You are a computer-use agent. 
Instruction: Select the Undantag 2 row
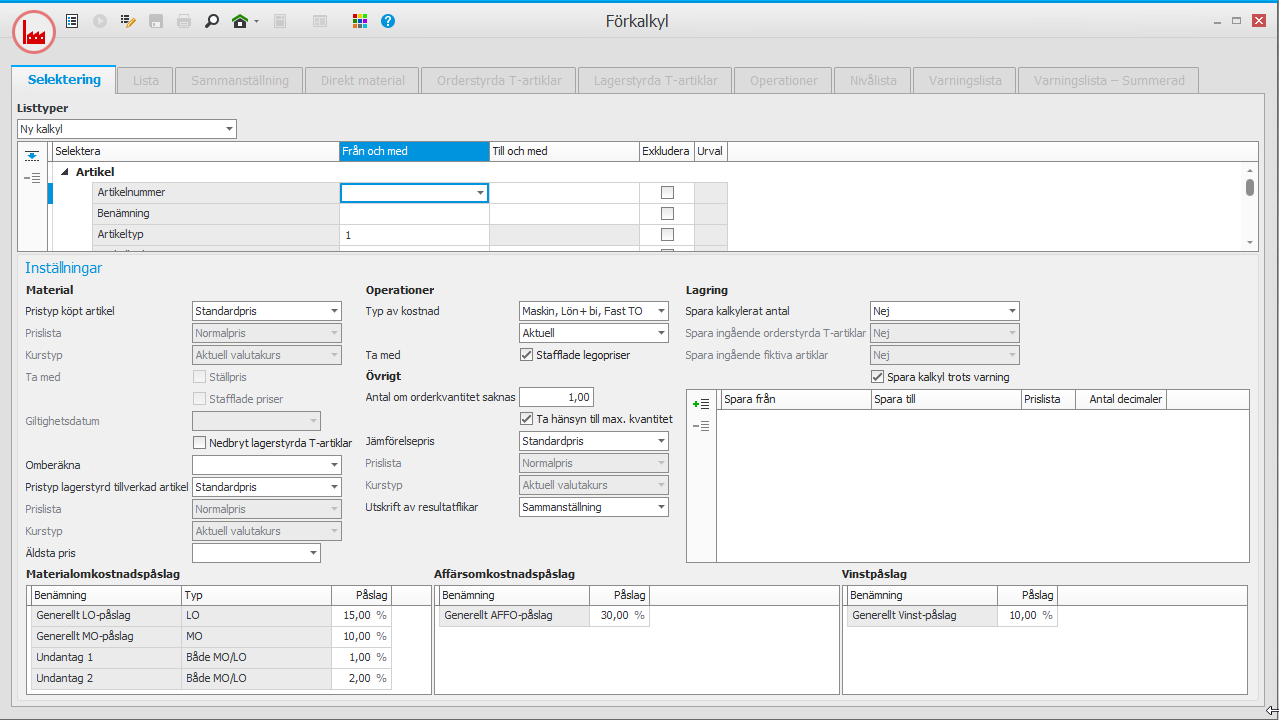[211, 678]
